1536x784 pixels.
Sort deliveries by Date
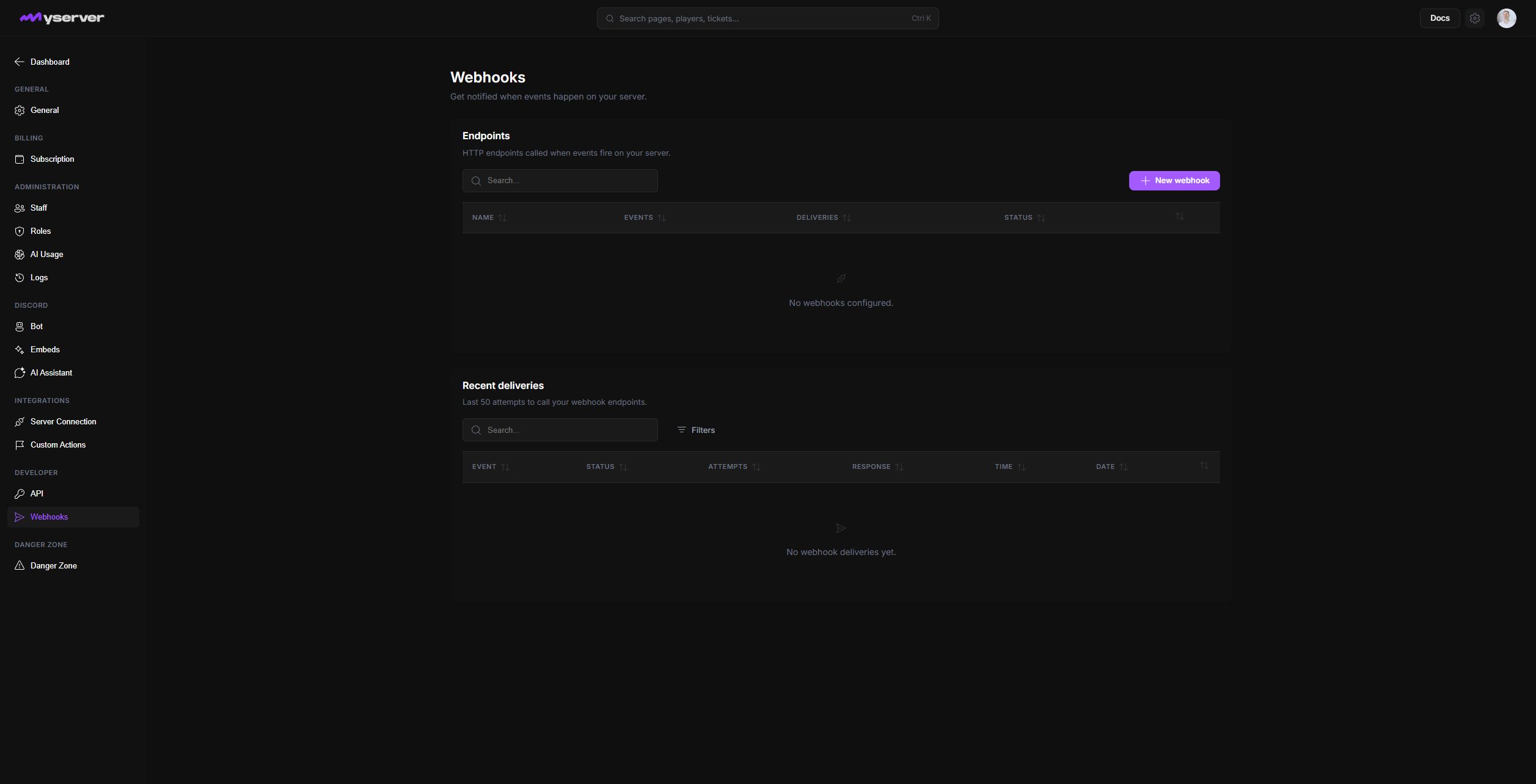tap(1111, 467)
